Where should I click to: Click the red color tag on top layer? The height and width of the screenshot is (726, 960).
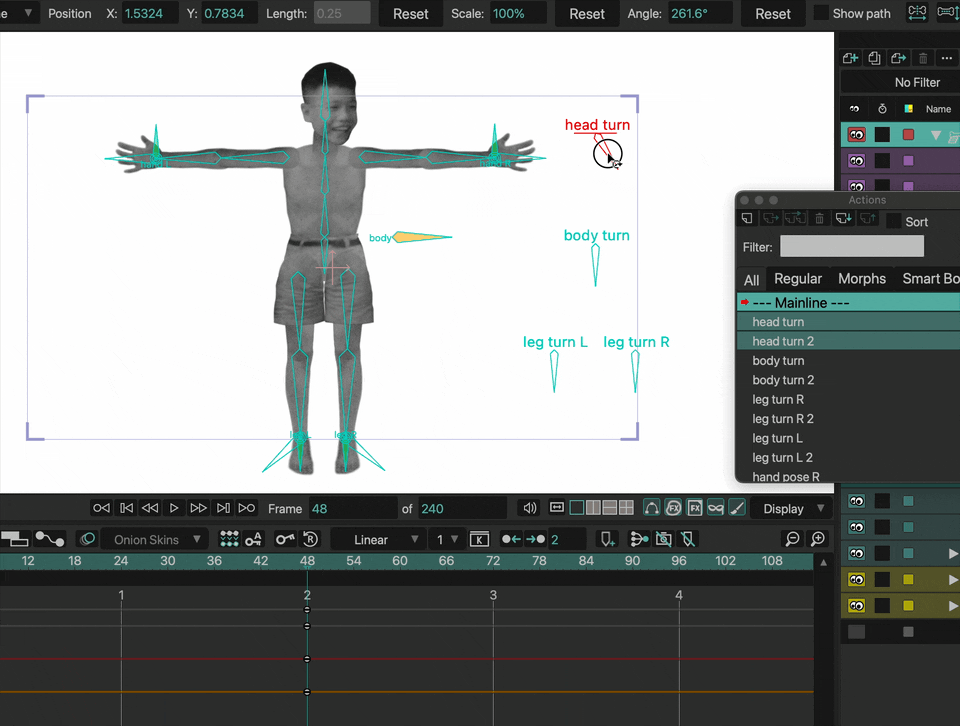(909, 135)
